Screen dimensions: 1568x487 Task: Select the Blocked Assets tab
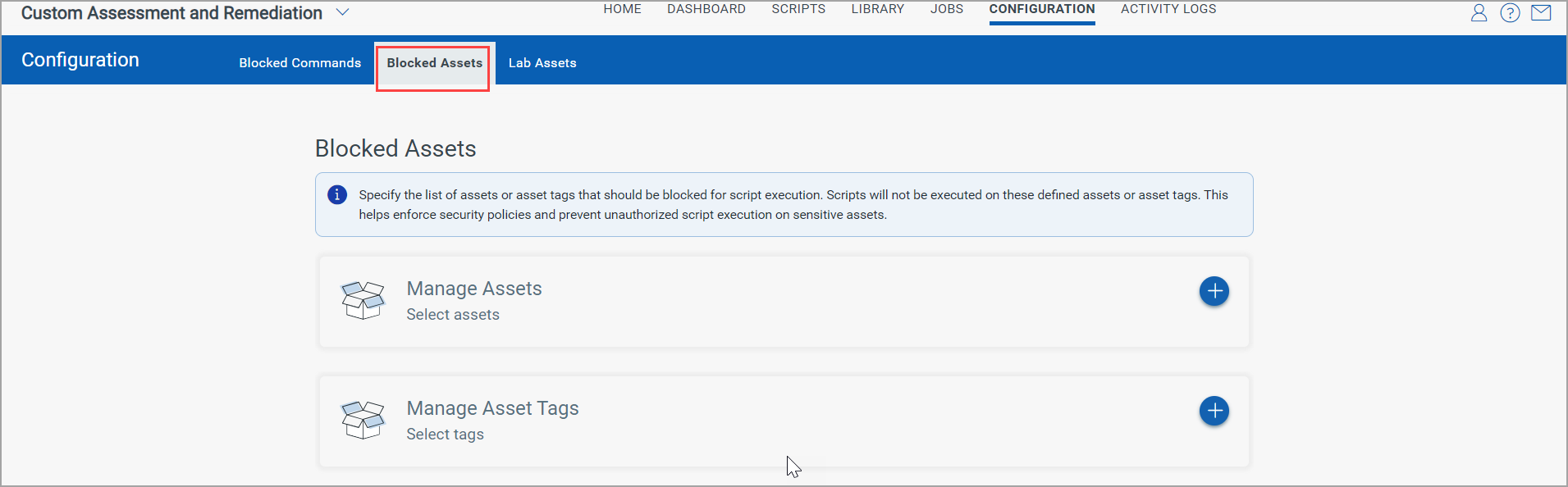coord(434,63)
